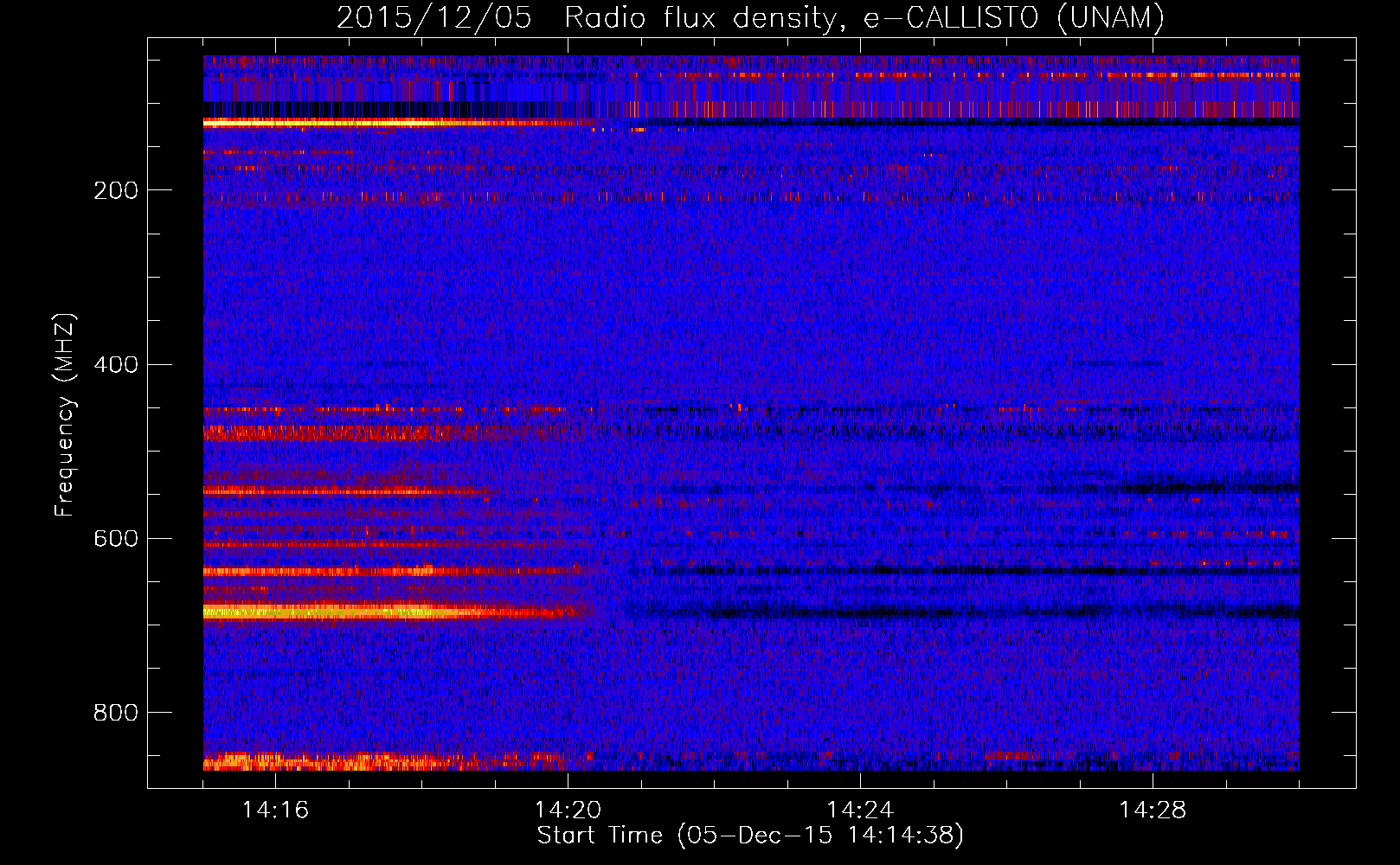Image resolution: width=1400 pixels, height=865 pixels.
Task: Click the '600' frequency tick label
Action: (x=116, y=538)
